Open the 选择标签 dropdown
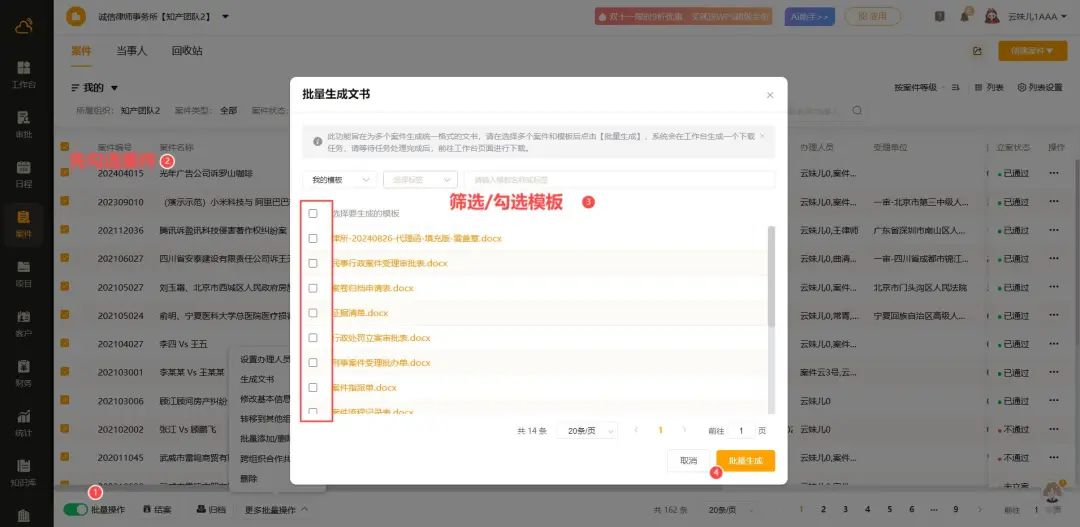The height and width of the screenshot is (527, 1080). (x=418, y=180)
